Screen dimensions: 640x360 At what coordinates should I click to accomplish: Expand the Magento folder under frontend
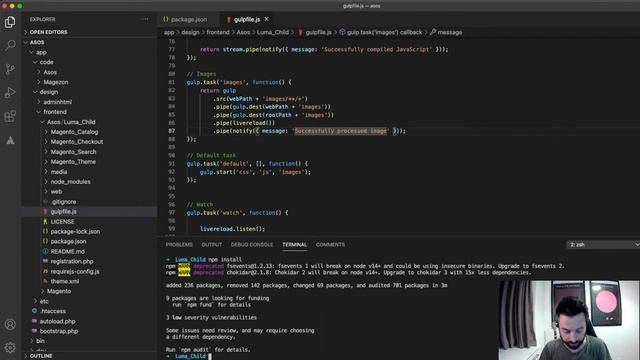89,291
